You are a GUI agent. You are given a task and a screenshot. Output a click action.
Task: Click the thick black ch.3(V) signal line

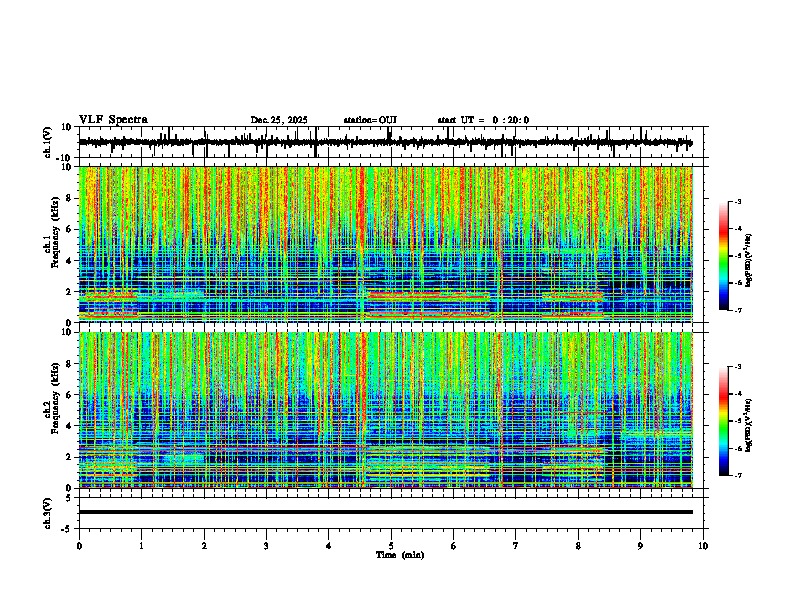click(385, 512)
